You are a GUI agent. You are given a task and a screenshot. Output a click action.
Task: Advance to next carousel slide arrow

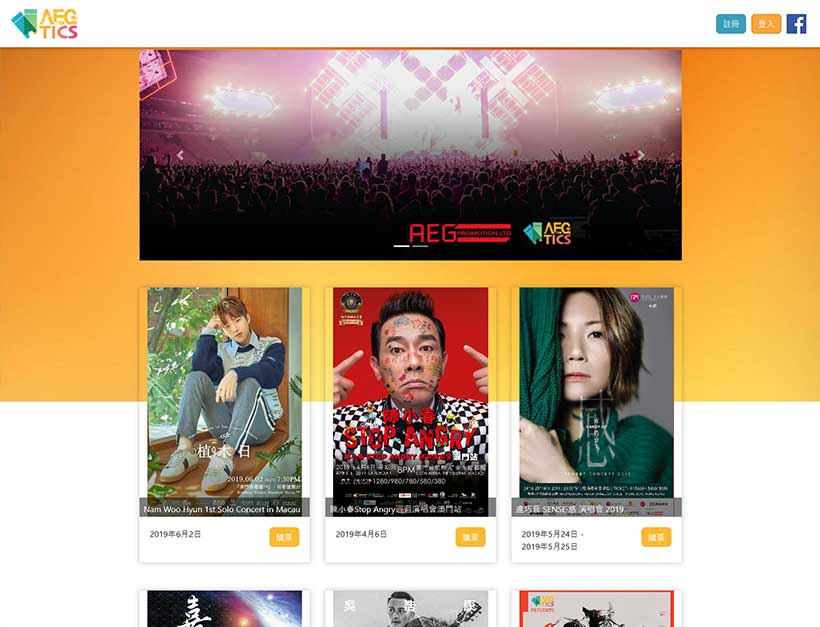(641, 155)
